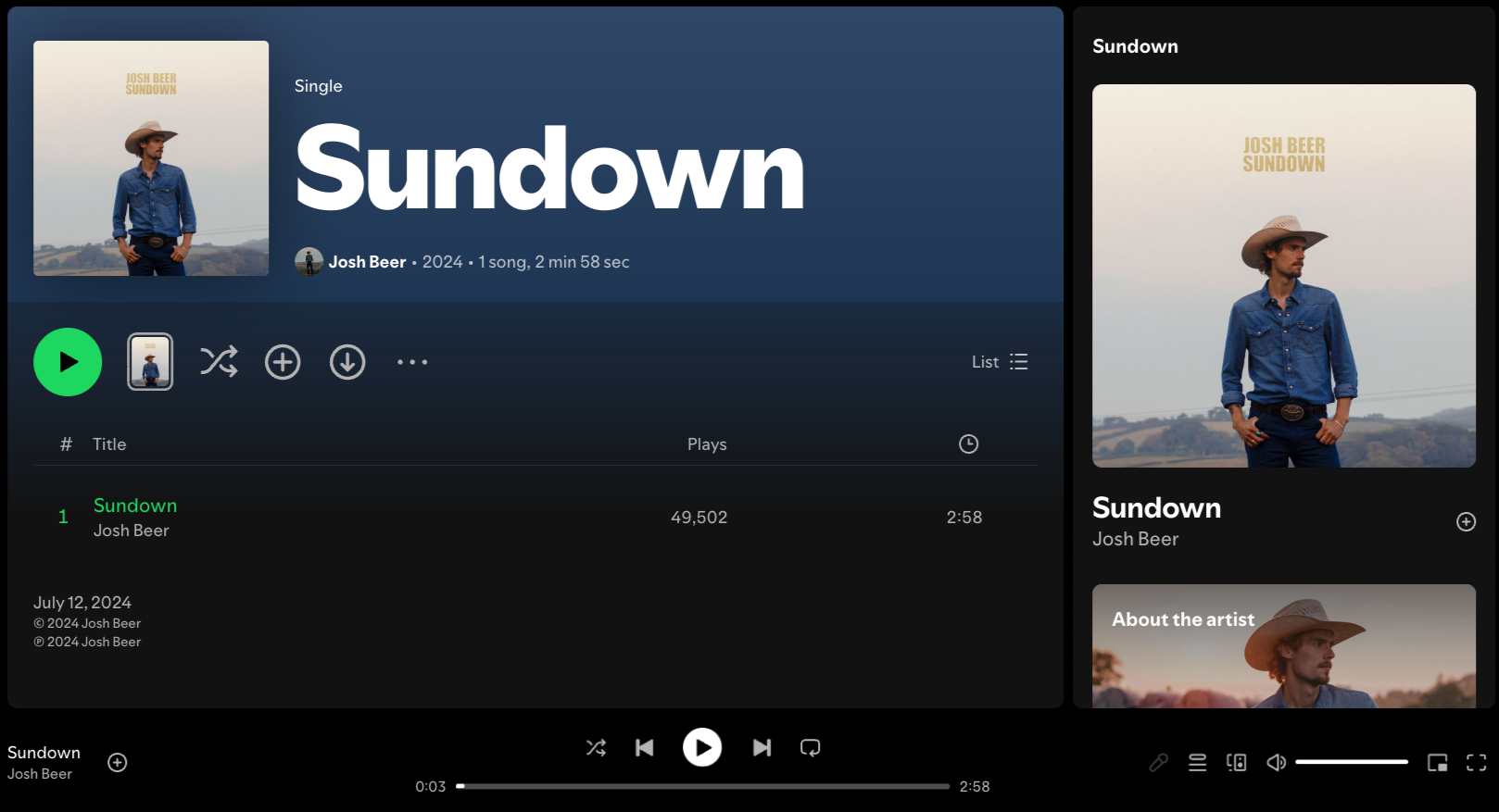Open Josh Beer artist link in album header

pyautogui.click(x=367, y=262)
